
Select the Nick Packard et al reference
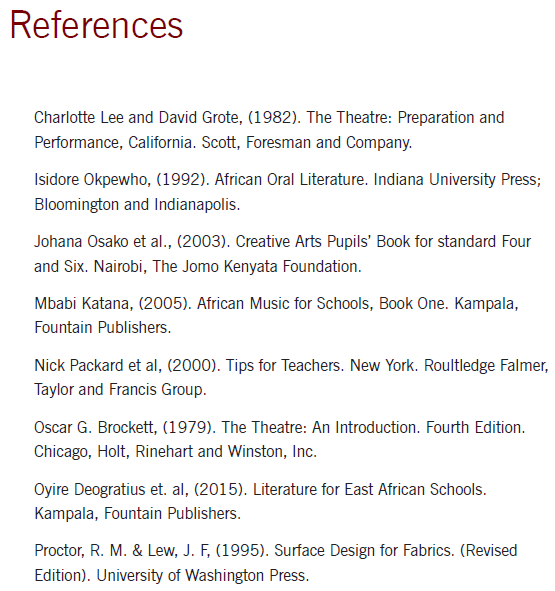[x=291, y=377]
